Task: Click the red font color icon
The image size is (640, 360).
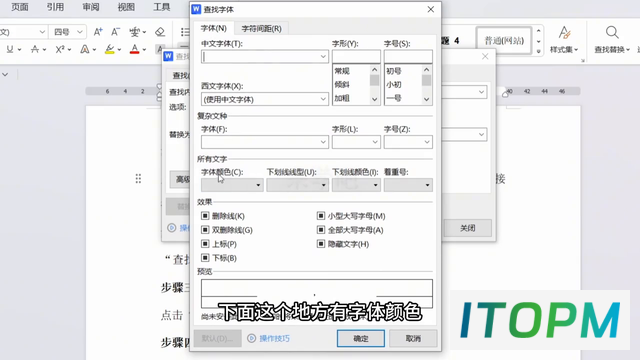Action: pos(134,49)
